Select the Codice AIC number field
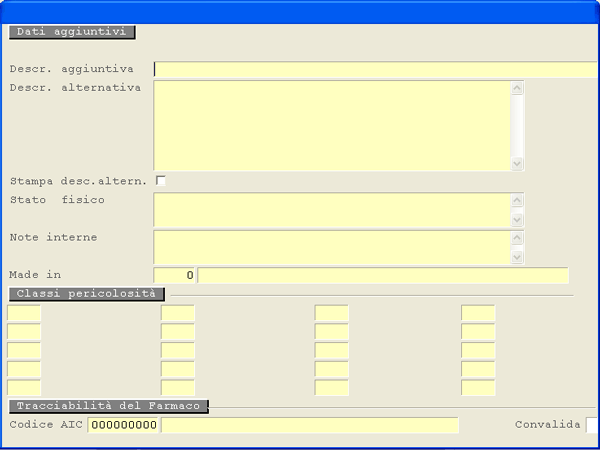The image size is (600, 450). 124,425
